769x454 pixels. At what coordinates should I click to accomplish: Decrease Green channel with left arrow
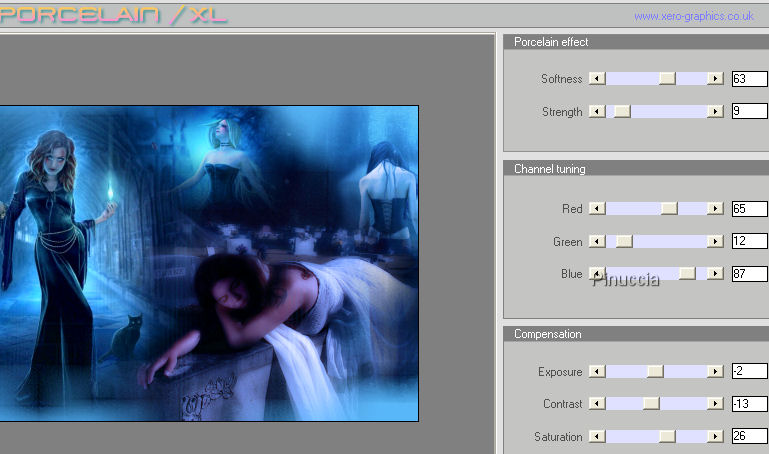597,241
